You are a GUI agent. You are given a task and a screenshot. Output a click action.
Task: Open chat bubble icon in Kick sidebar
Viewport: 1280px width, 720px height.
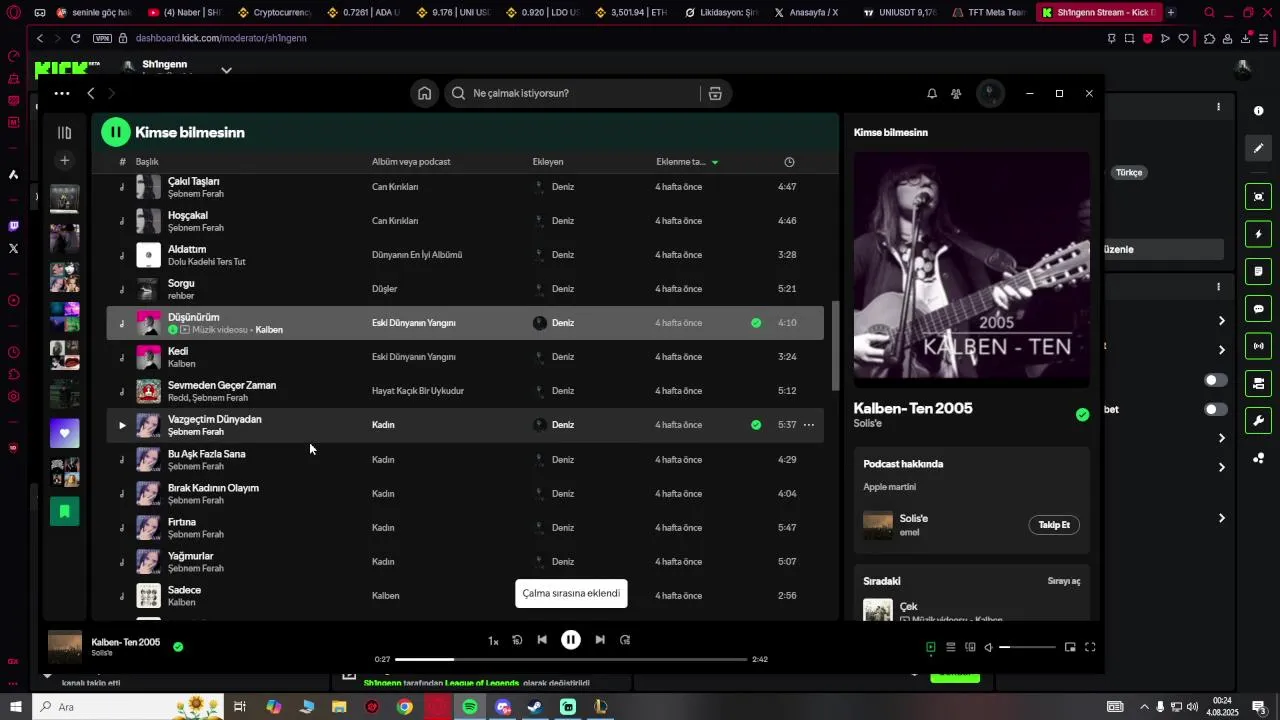[1259, 309]
